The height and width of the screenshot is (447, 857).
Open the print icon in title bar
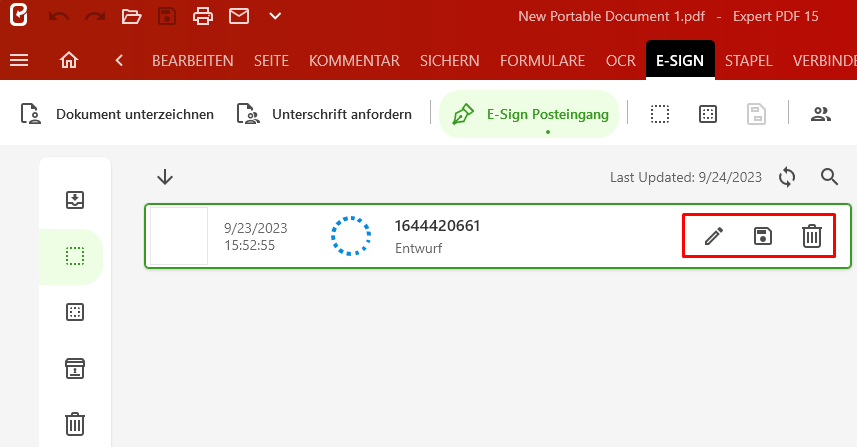[203, 16]
